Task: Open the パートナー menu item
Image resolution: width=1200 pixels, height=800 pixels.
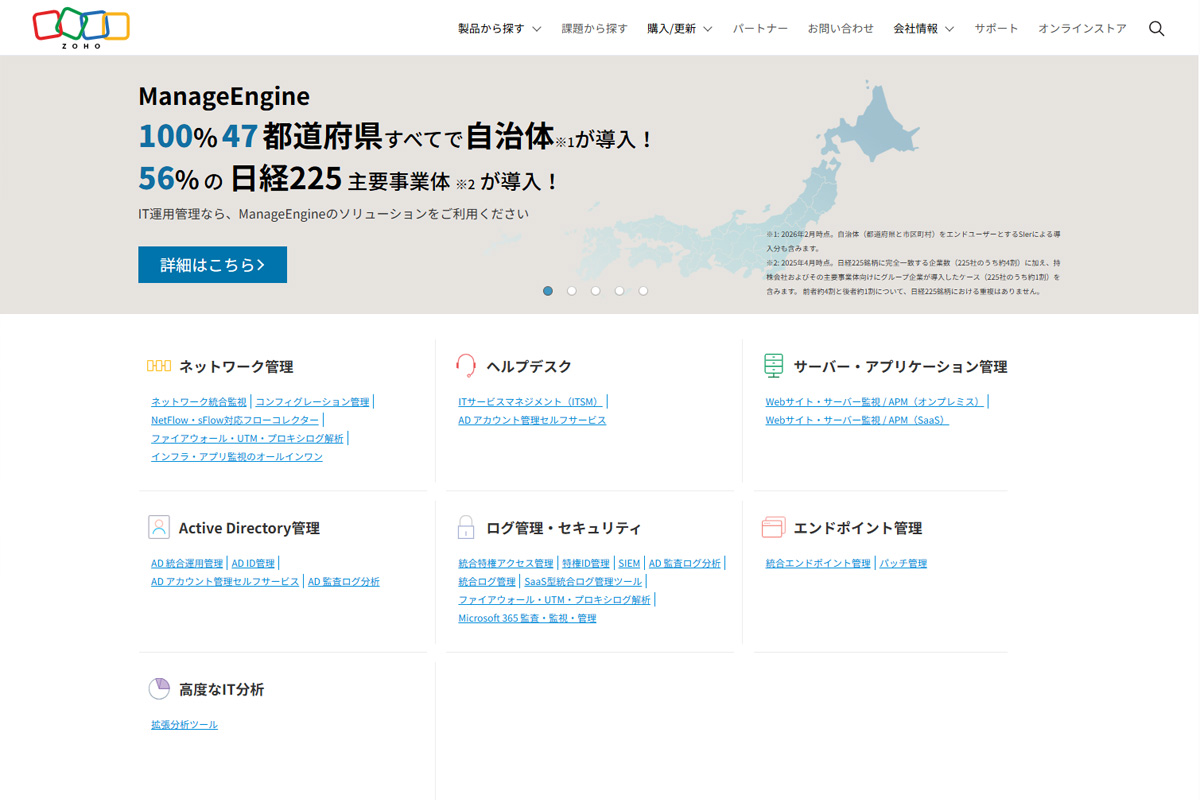Action: point(760,29)
